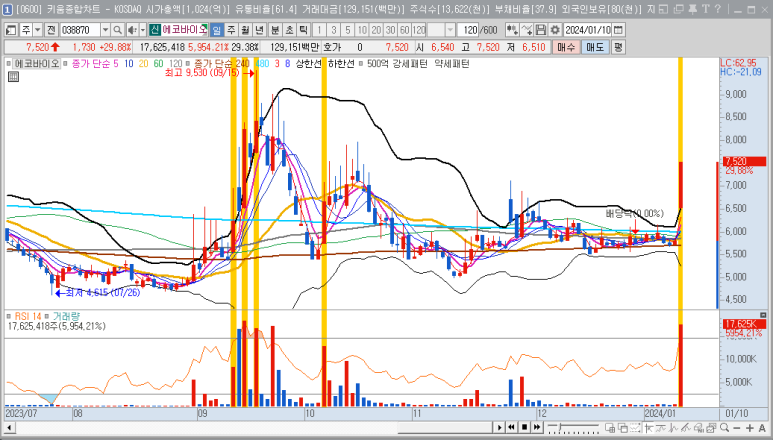Click the minus zoom-out icon
The width and height of the screenshot is (773, 440).
737,428
